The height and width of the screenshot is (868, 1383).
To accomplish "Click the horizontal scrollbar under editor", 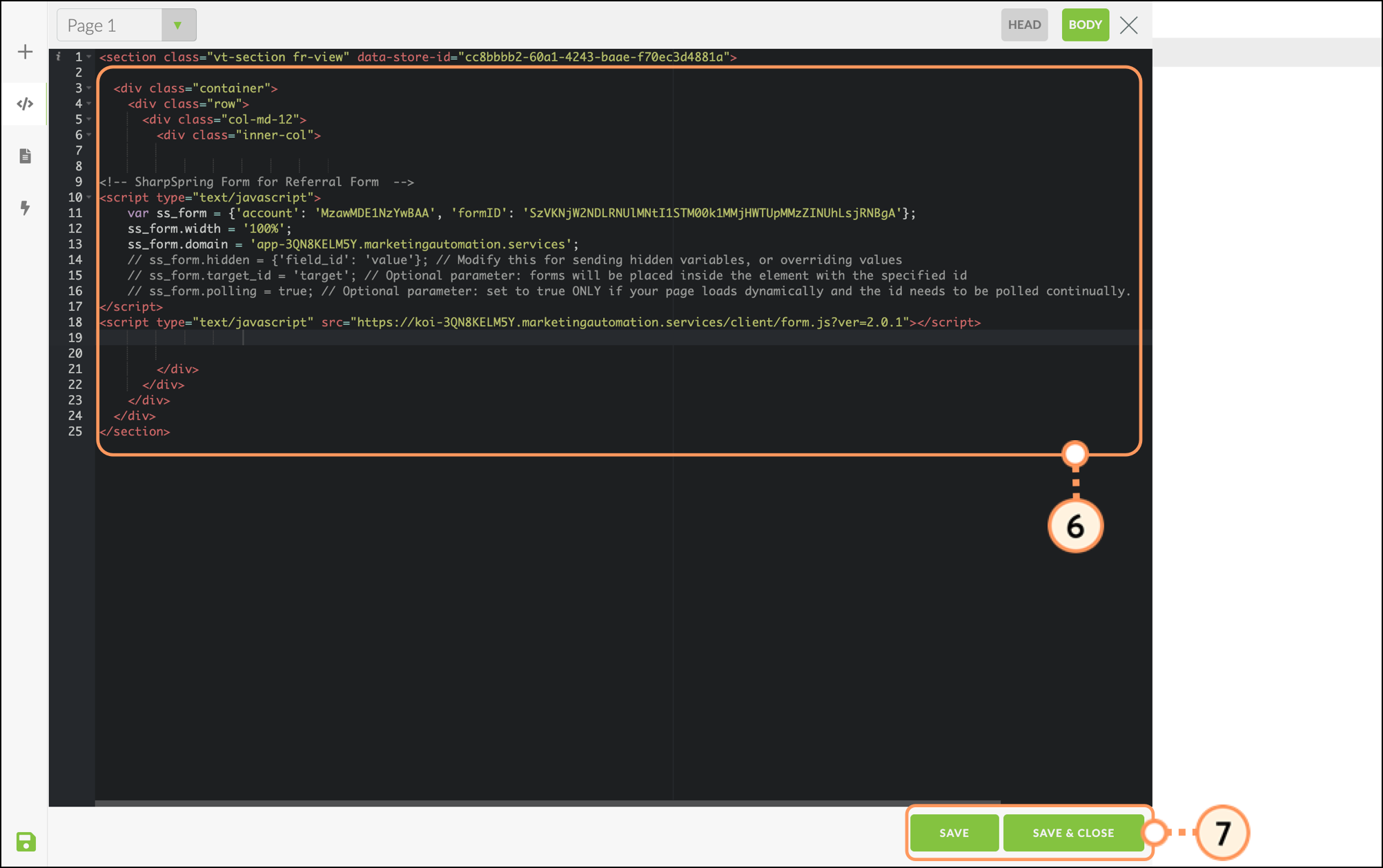I will [x=547, y=803].
